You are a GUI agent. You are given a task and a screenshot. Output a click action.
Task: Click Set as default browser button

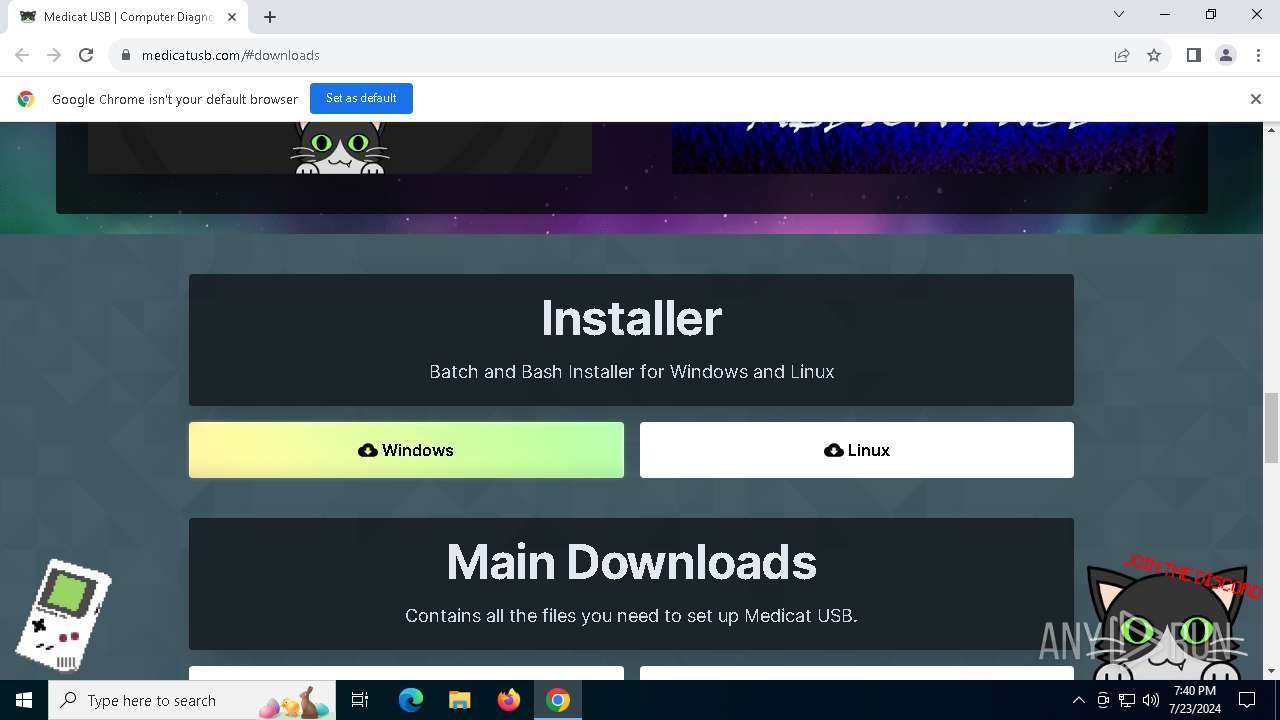click(361, 99)
